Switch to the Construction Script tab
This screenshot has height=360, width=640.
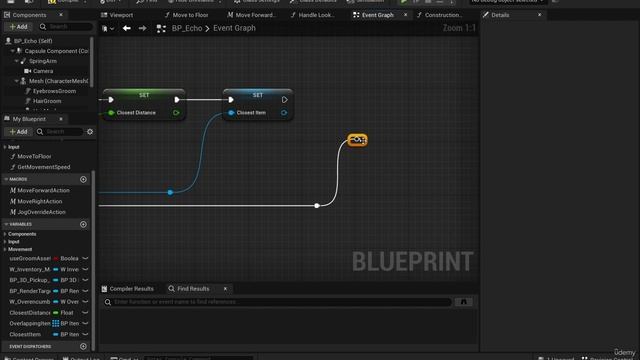click(440, 15)
